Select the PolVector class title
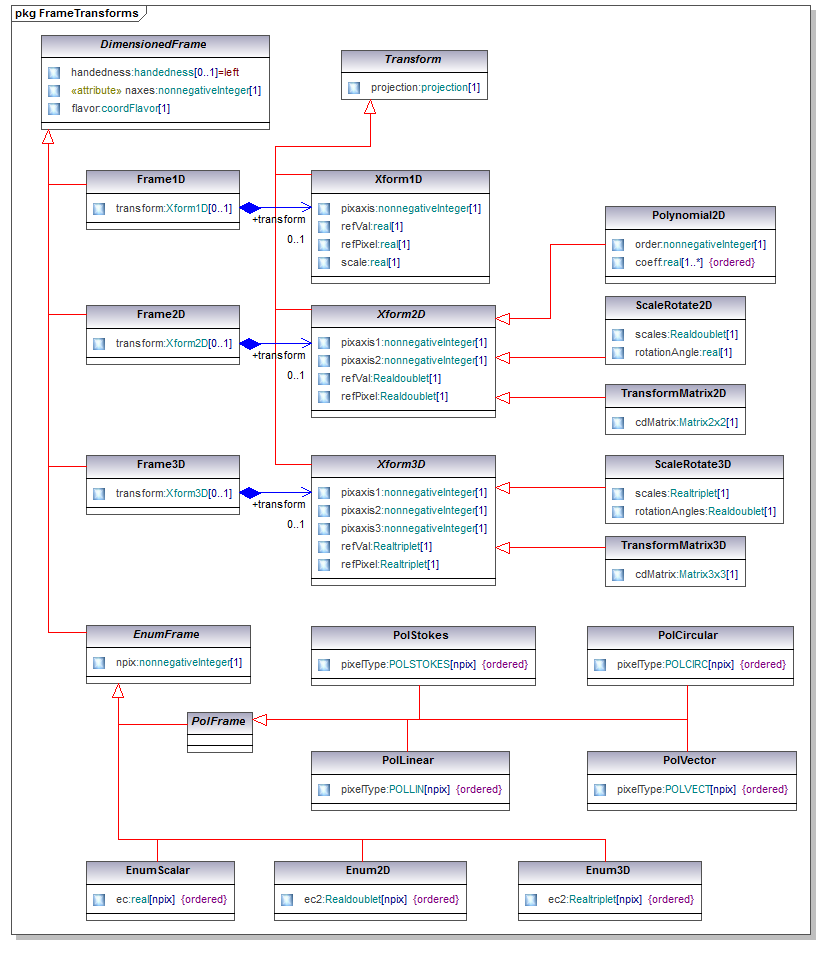The image size is (837, 955). 689,760
